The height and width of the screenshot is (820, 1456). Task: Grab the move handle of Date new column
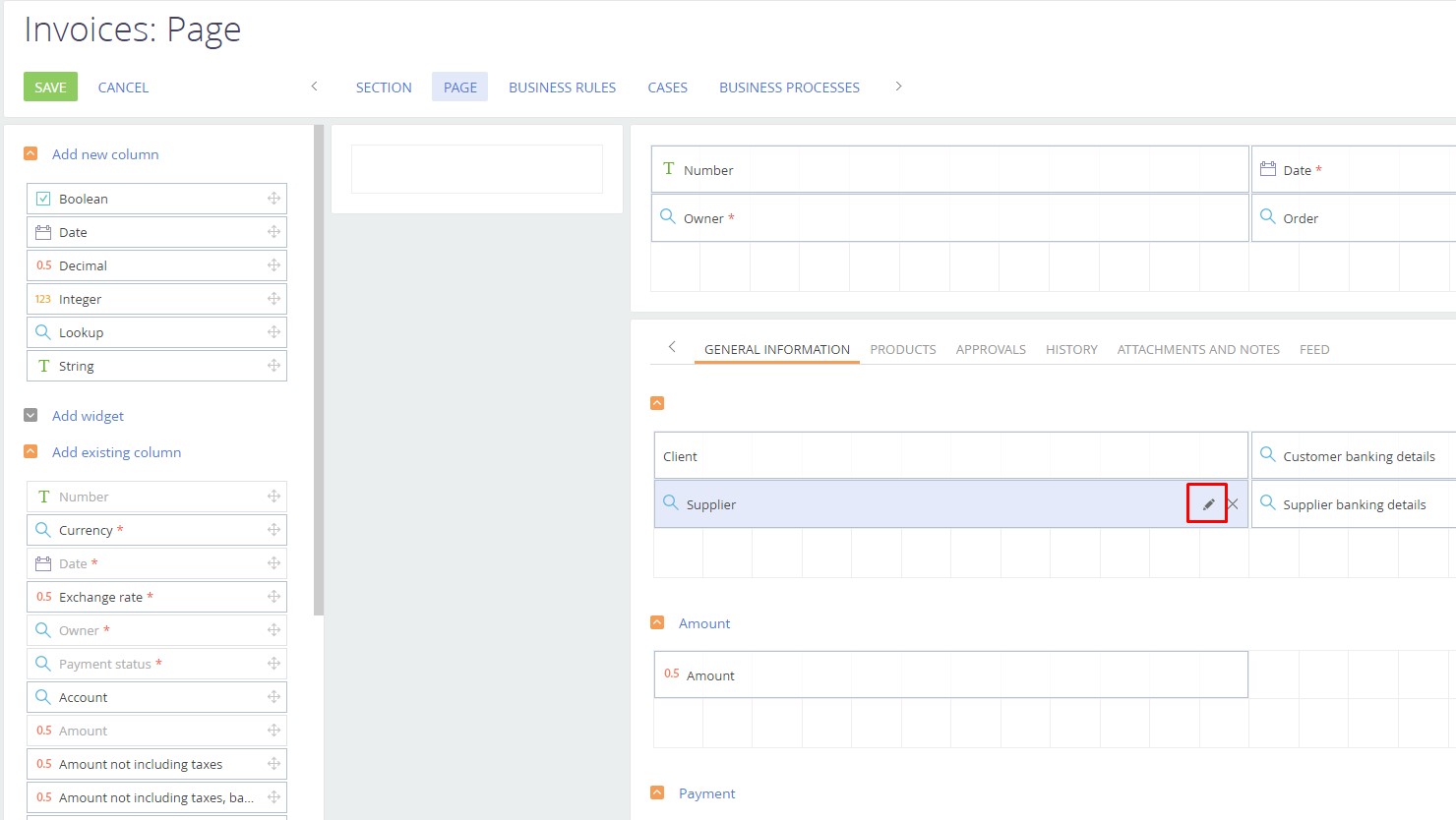pos(273,232)
